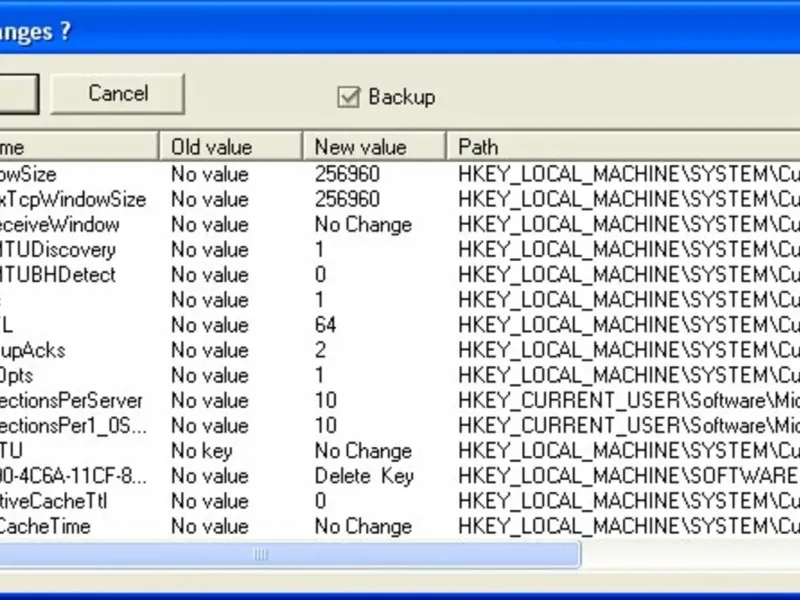The width and height of the screenshot is (800, 600).
Task: Click the Delete Key new value
Action: (x=364, y=476)
